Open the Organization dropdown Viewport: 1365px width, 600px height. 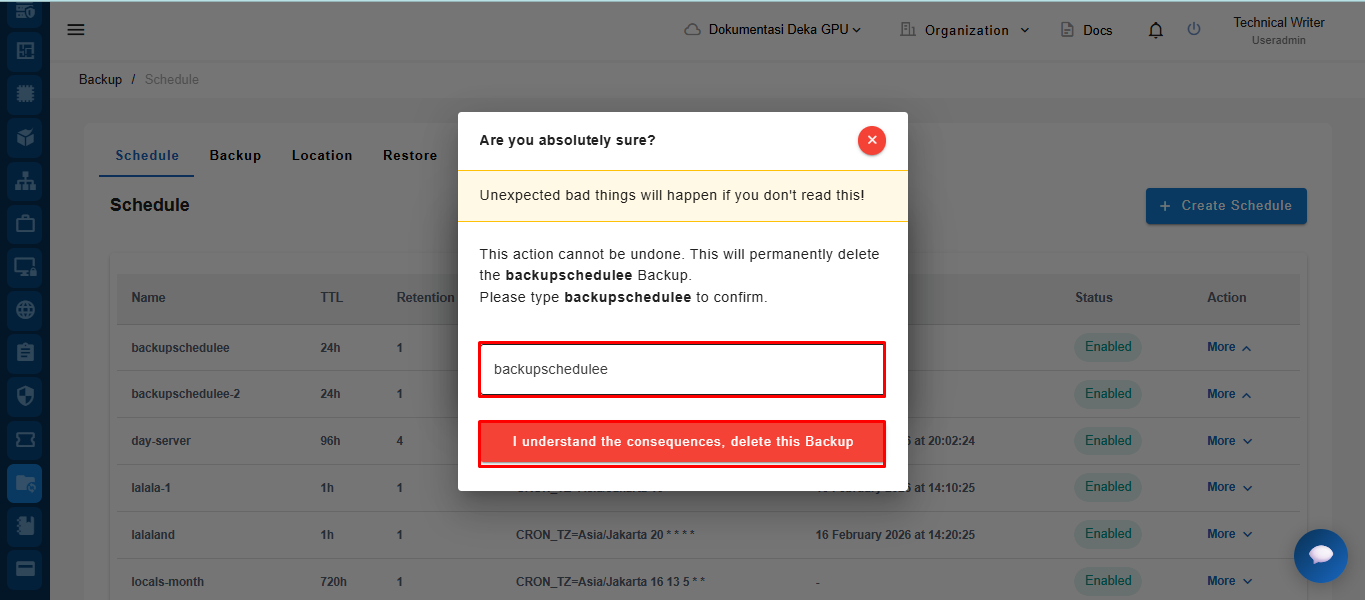coord(965,30)
